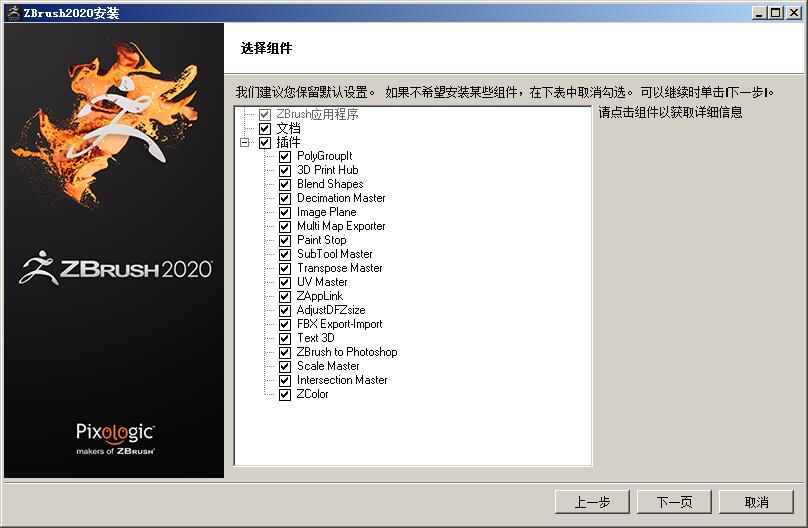808x528 pixels.
Task: Toggle the 插件 parent checkbox
Action: 265,143
